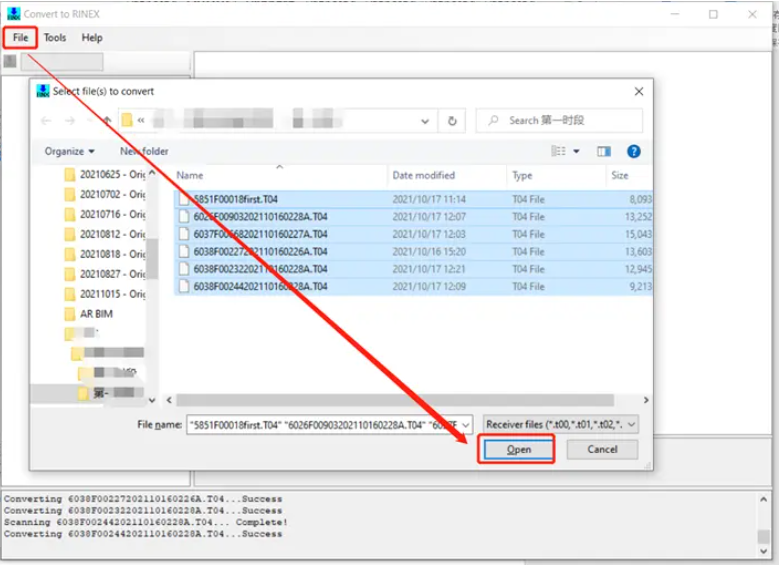780x565 pixels.
Task: Click dialog title RINEX icon
Action: click(43, 91)
